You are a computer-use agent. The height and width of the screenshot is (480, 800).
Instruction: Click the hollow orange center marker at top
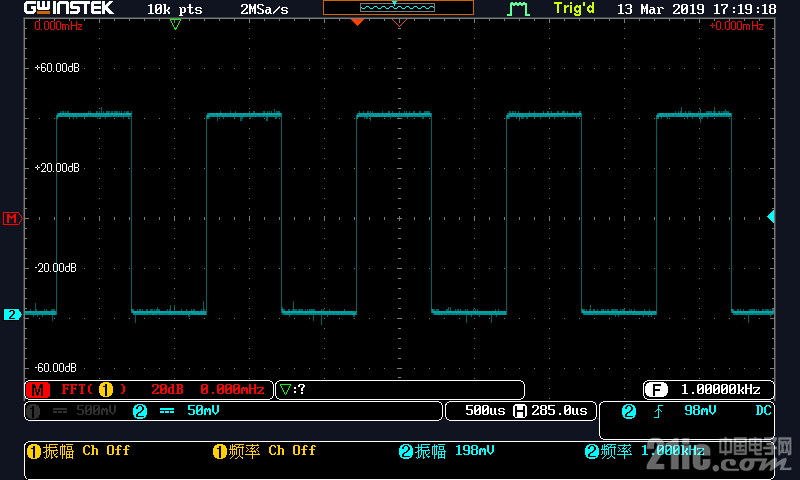(x=399, y=22)
